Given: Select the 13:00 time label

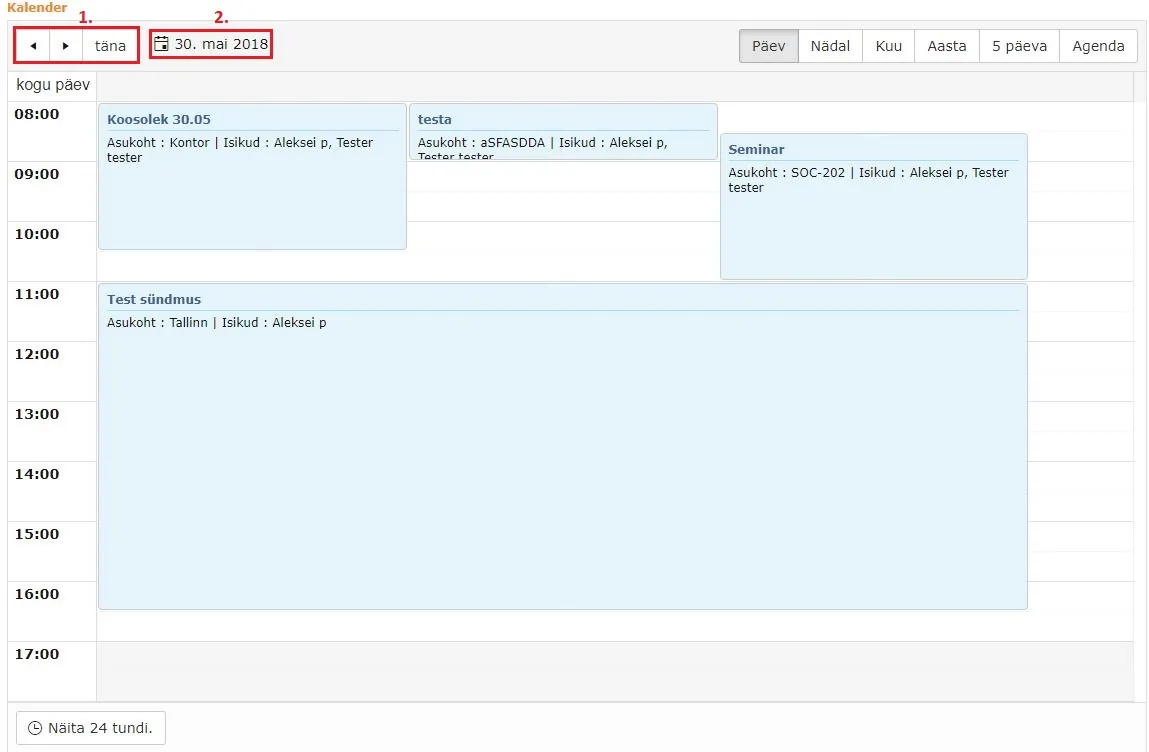Looking at the screenshot, I should pos(37,415).
